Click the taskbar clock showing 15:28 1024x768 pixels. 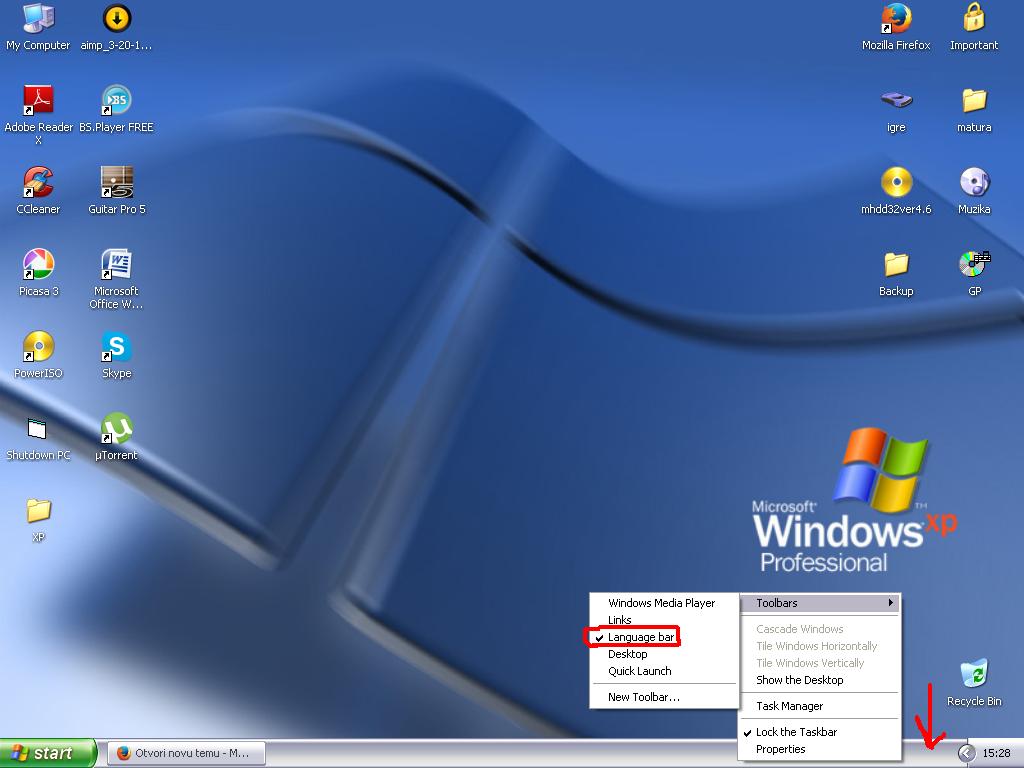pos(996,753)
